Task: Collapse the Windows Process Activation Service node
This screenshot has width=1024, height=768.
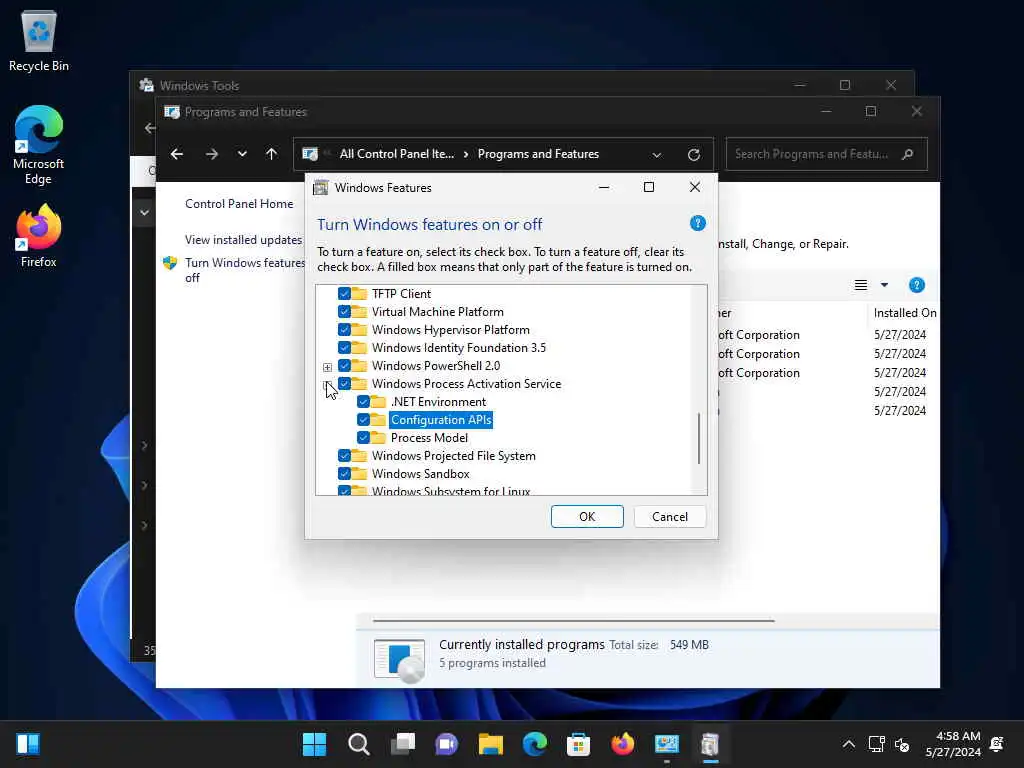Action: coord(327,385)
